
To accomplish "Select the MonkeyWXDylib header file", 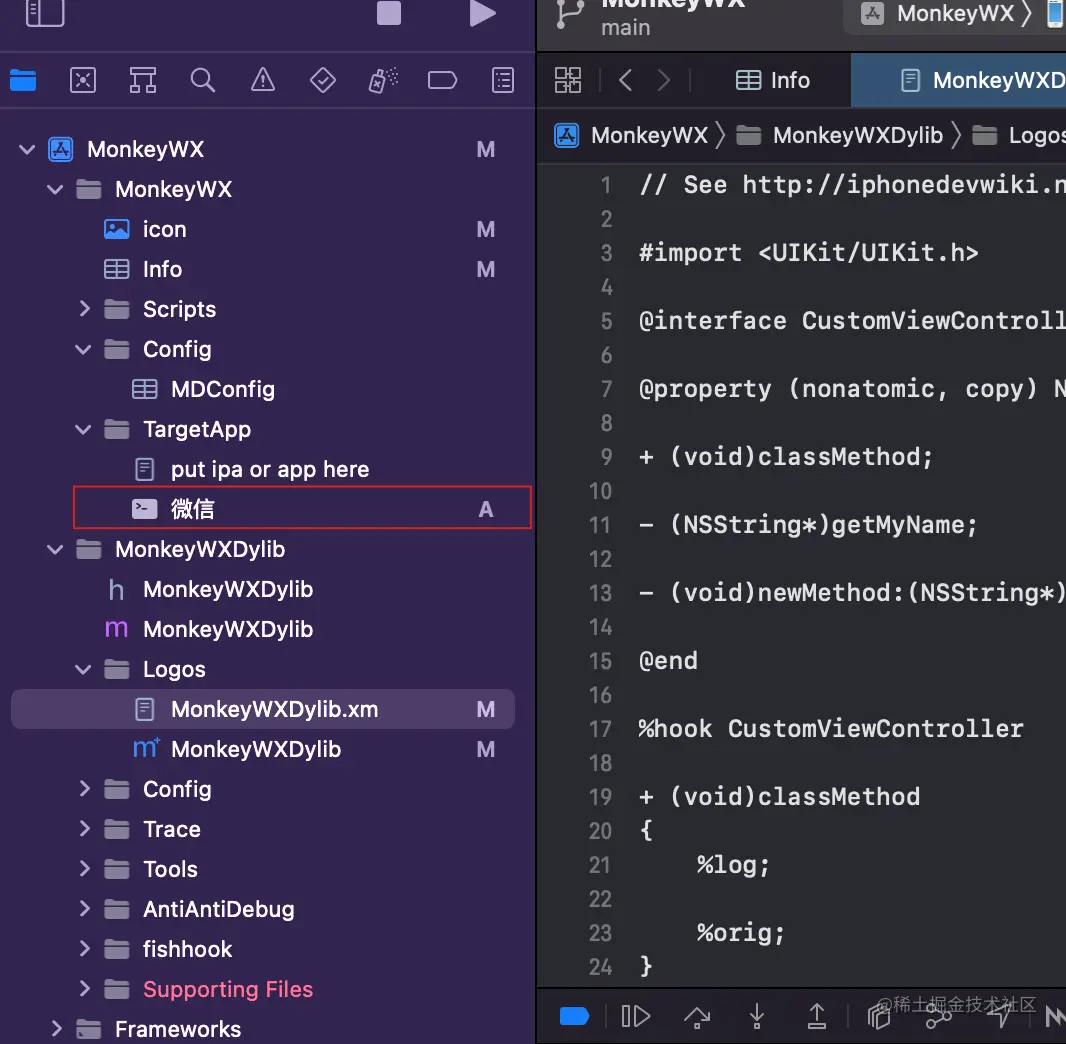I will point(262,589).
